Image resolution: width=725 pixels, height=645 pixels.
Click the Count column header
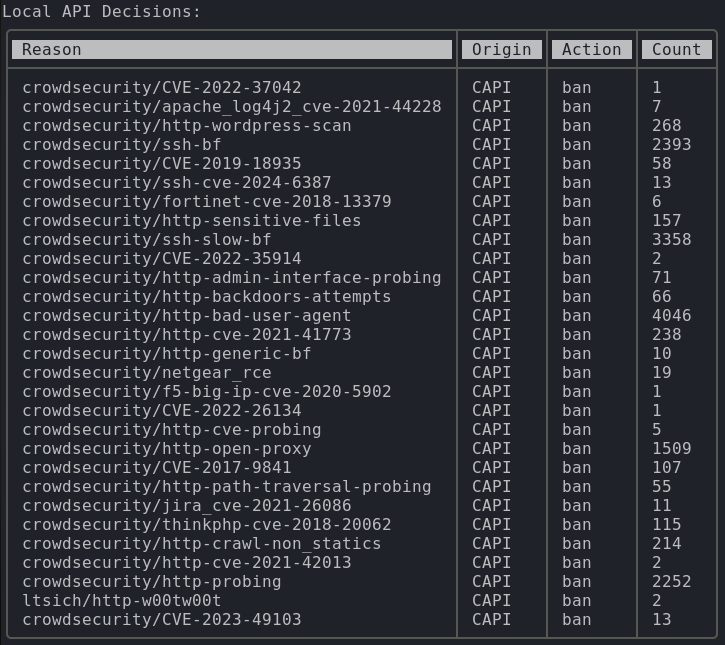pyautogui.click(x=677, y=49)
